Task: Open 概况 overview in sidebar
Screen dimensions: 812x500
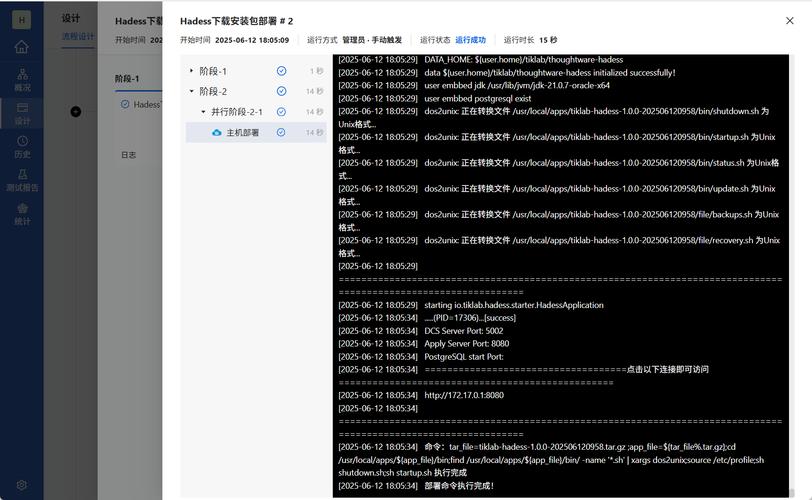Action: (x=22, y=80)
